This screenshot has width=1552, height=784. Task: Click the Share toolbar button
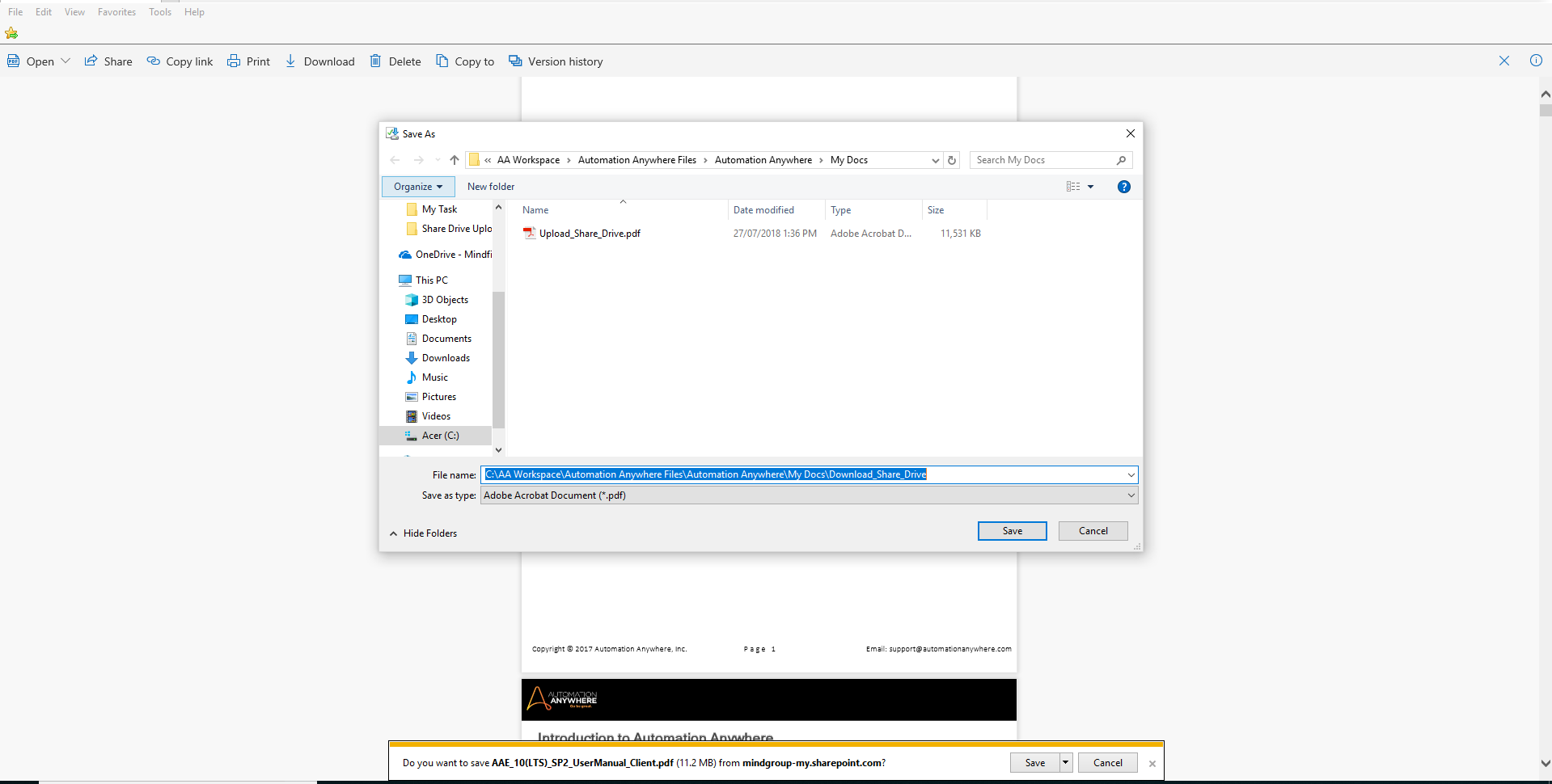pos(108,61)
